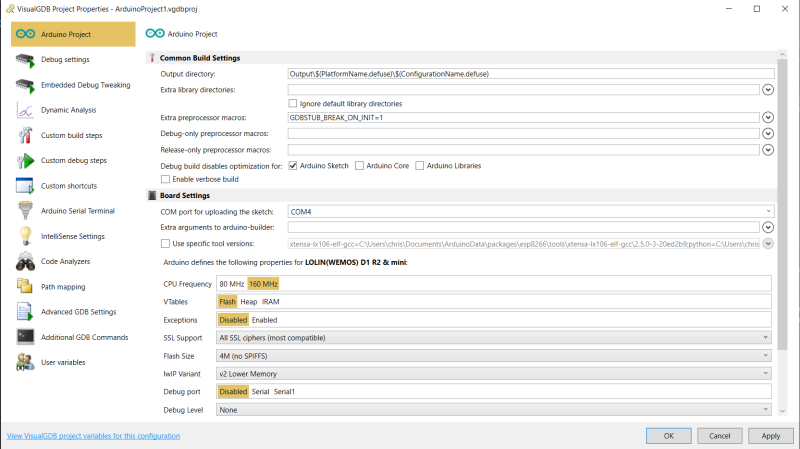Switch to Dynamic Analysis page
The height and width of the screenshot is (449, 800).
tap(73, 110)
